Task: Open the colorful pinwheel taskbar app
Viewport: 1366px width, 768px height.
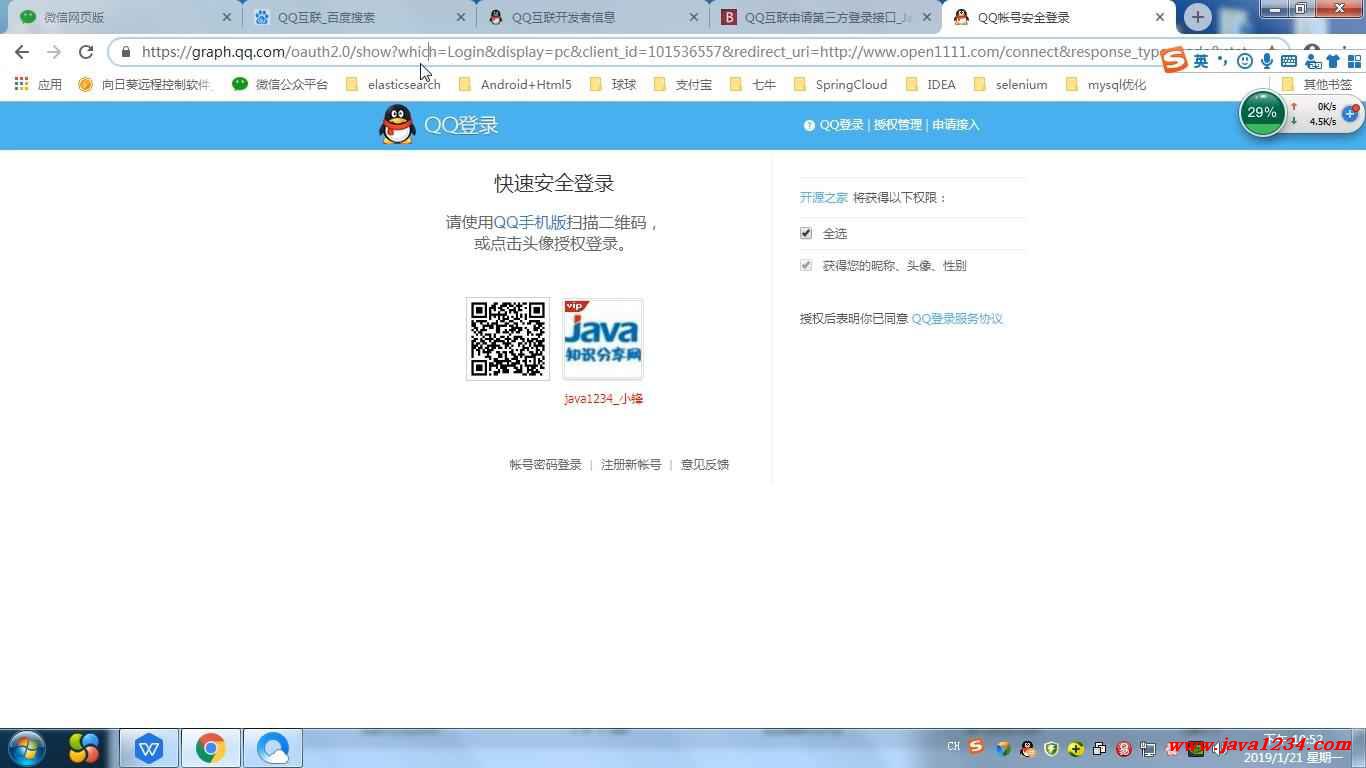Action: [84, 748]
